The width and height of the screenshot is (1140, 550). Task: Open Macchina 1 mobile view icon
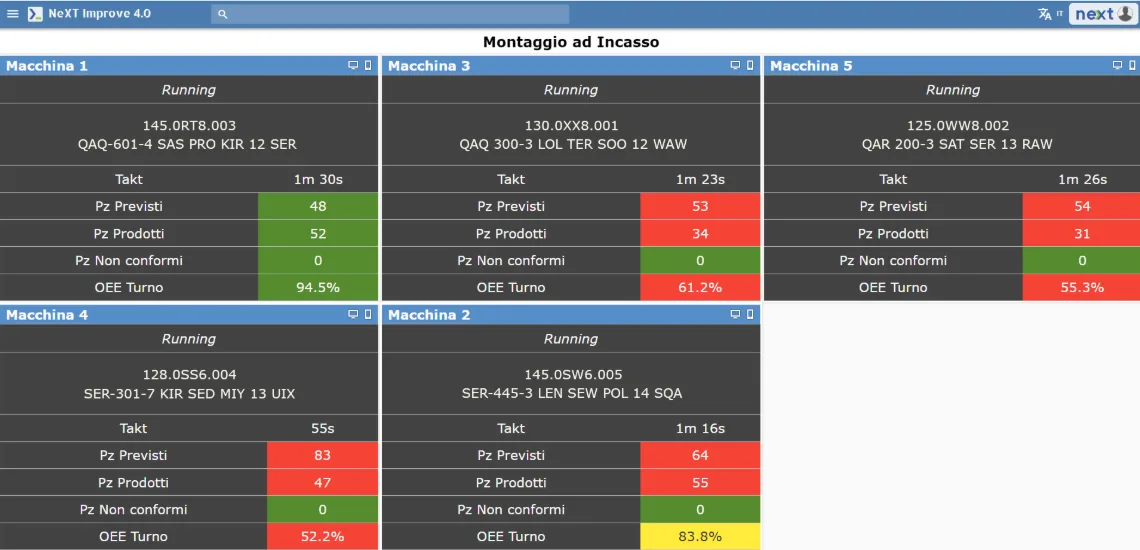[x=368, y=66]
